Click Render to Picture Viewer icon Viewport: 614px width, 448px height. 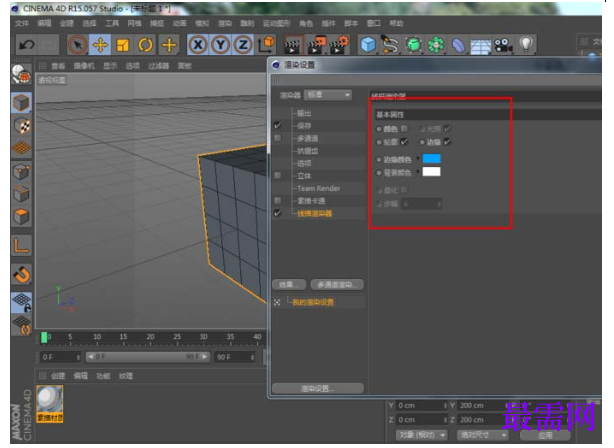[316, 45]
